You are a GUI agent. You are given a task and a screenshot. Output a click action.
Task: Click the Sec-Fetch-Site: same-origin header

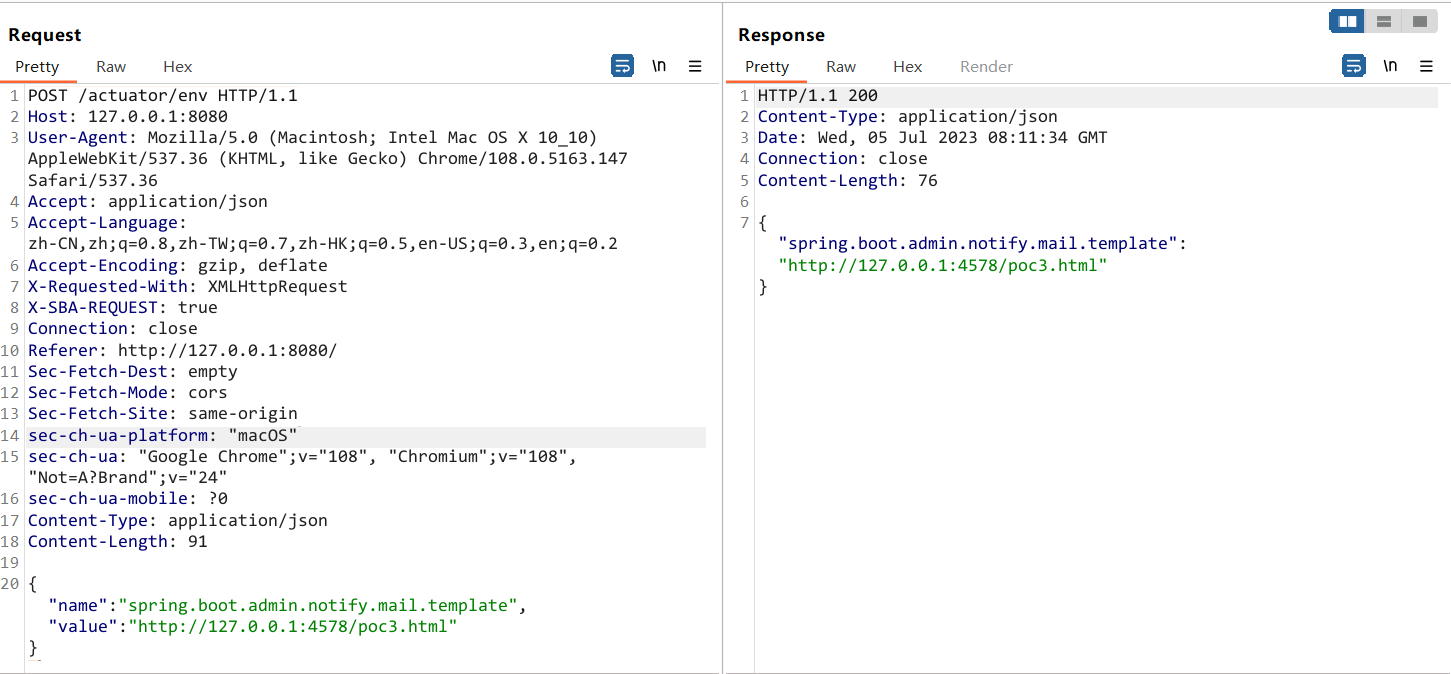click(163, 414)
